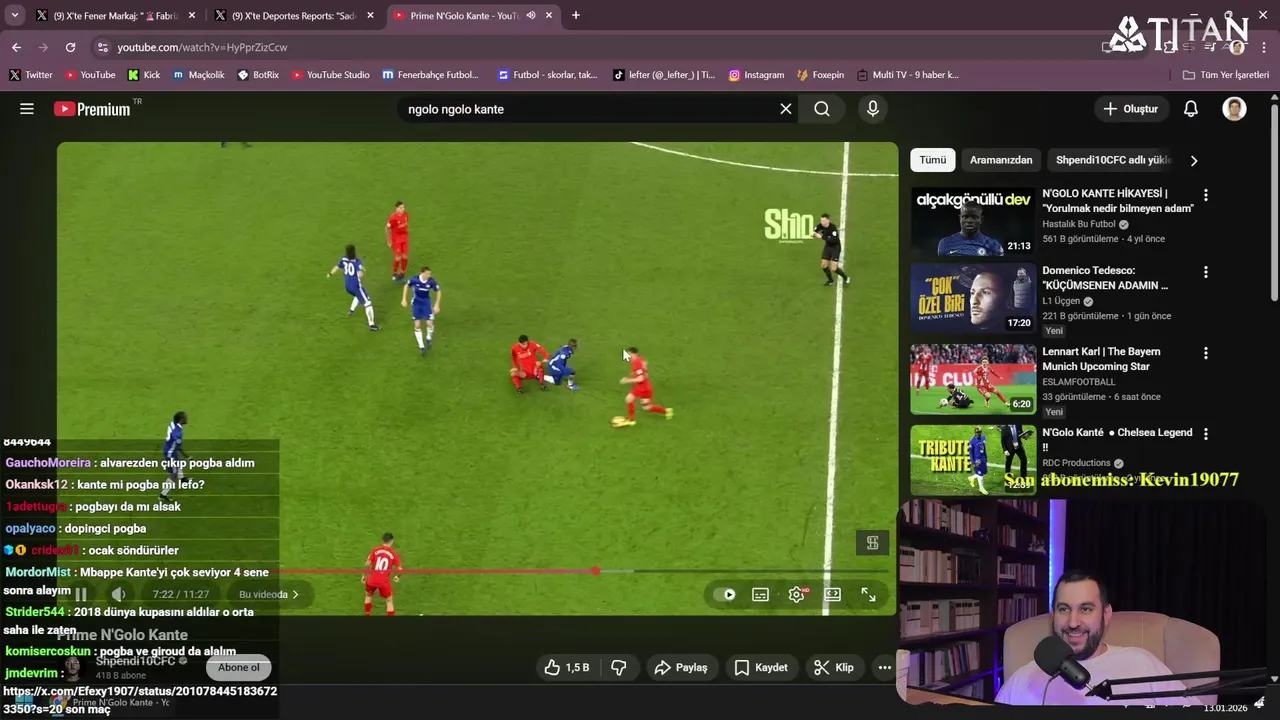Viewport: 1280px width, 720px height.
Task: Dislike the video with thumbs down
Action: (619, 667)
